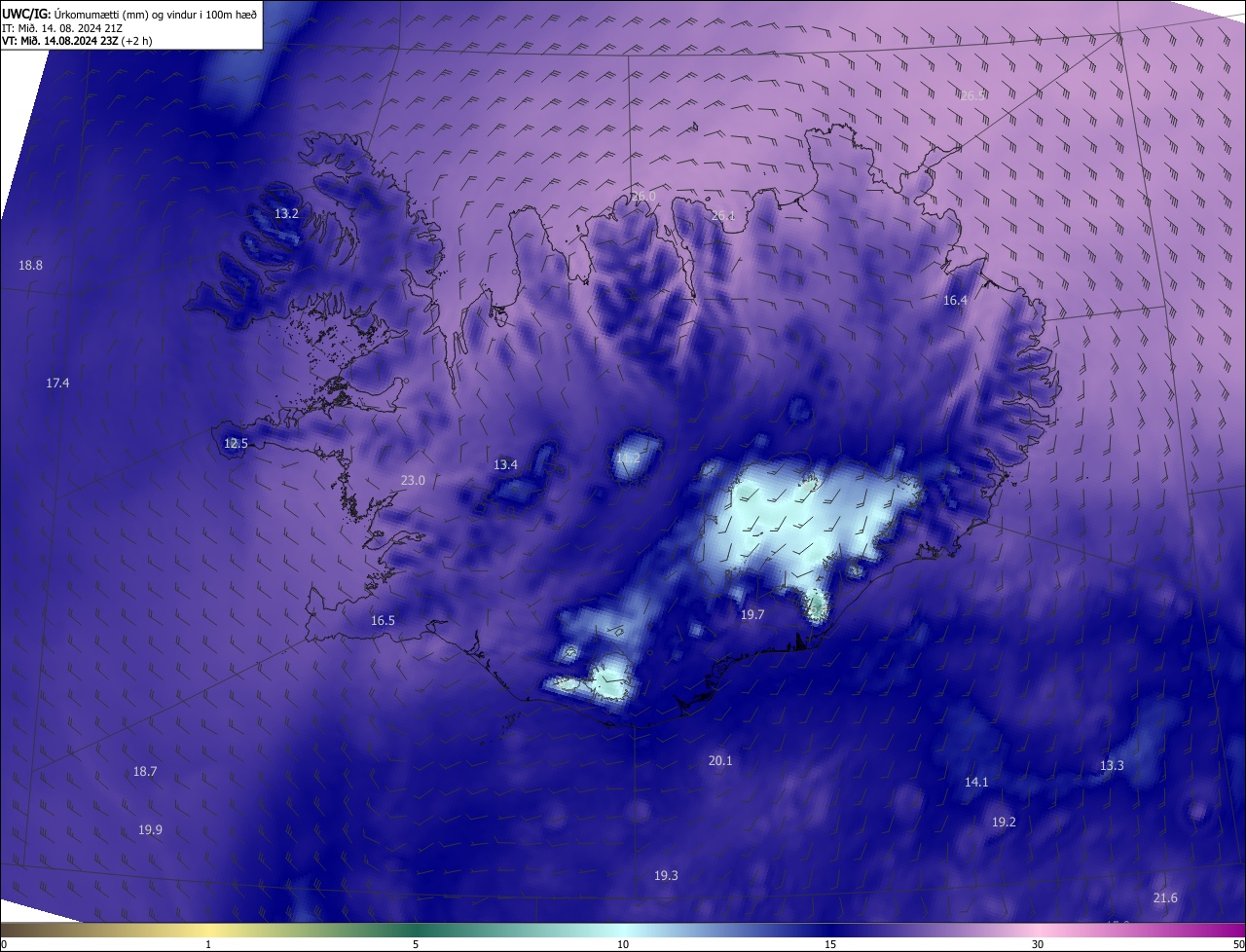Click the 13.2 value over the Westfjords
Image resolution: width=1246 pixels, height=952 pixels.
286,213
